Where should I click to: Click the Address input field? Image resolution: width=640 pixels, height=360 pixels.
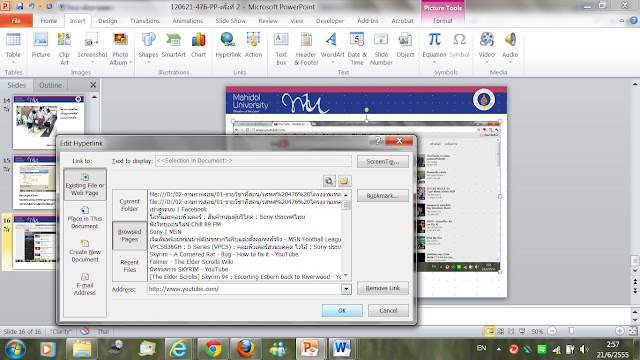click(244, 289)
